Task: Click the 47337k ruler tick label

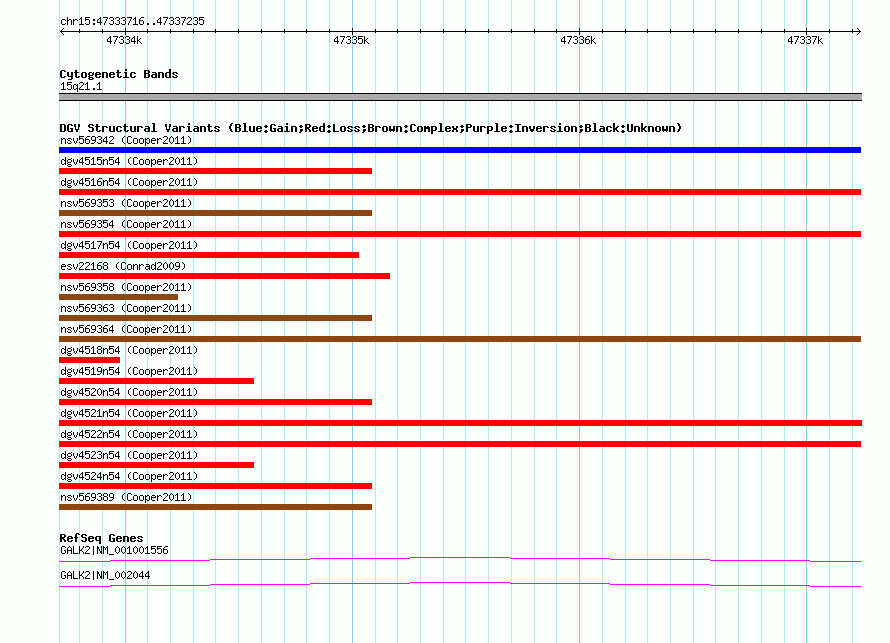Action: tap(805, 40)
